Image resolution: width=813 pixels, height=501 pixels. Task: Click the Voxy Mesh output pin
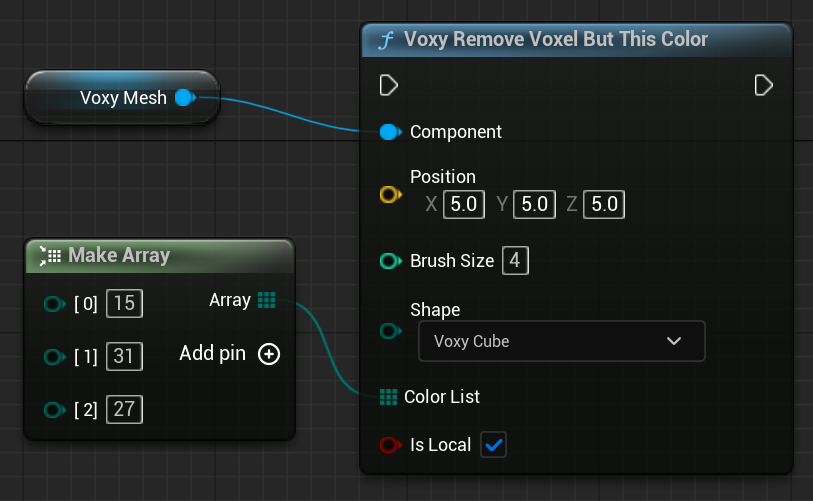pos(185,97)
